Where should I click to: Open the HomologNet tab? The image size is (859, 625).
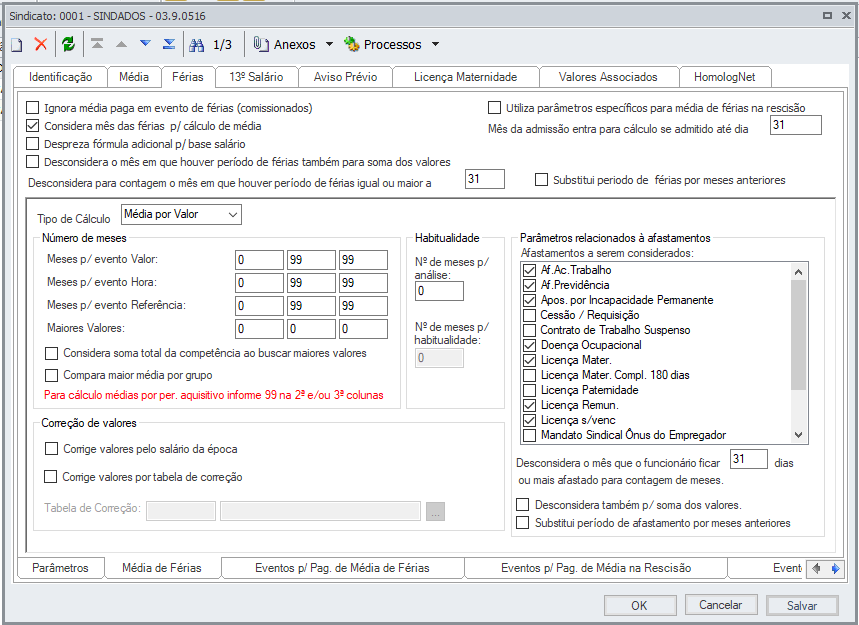point(725,77)
